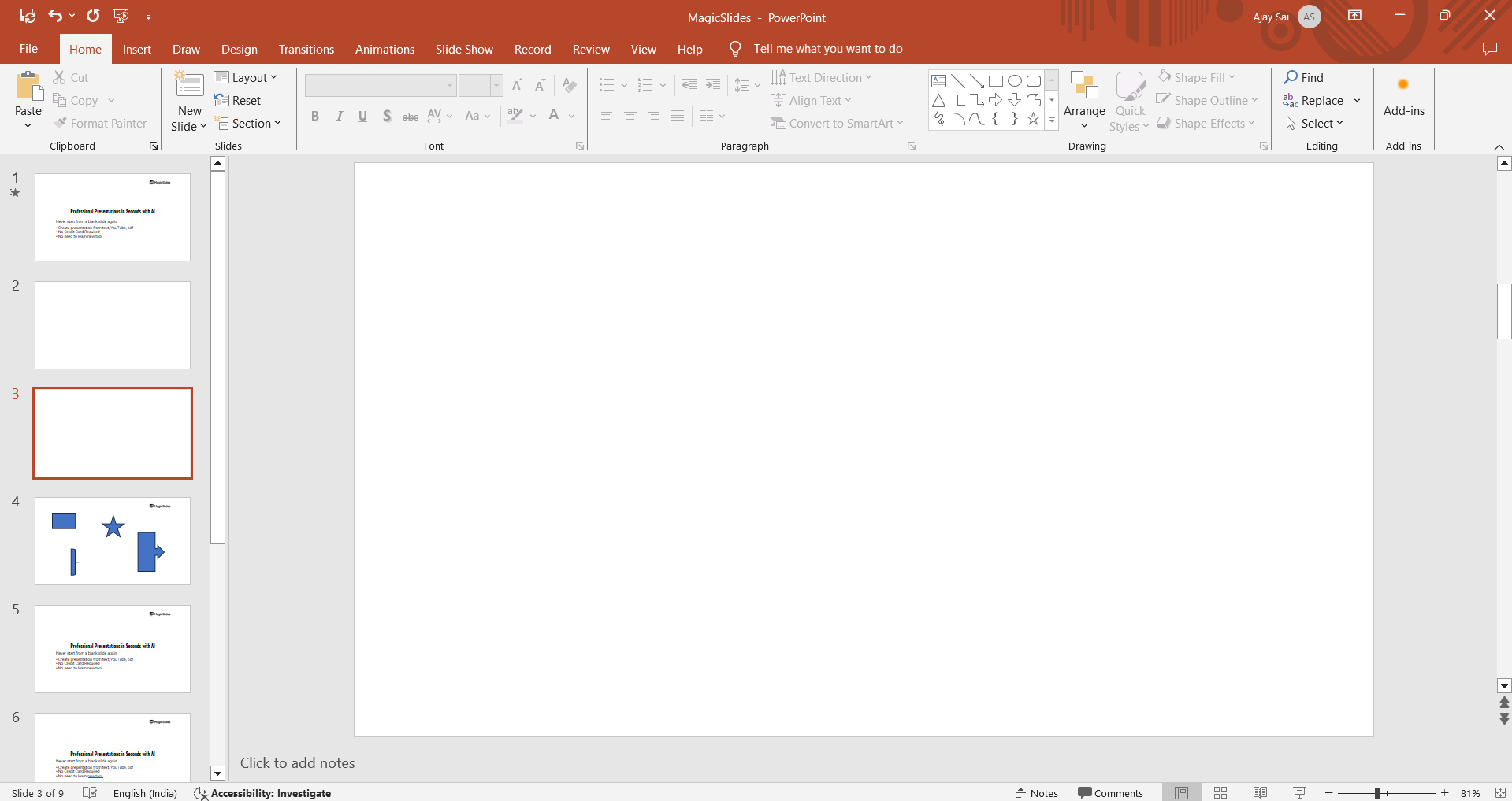This screenshot has height=801, width=1512.
Task: Expand the Select dropdown in Editing
Action: pyautogui.click(x=1315, y=124)
